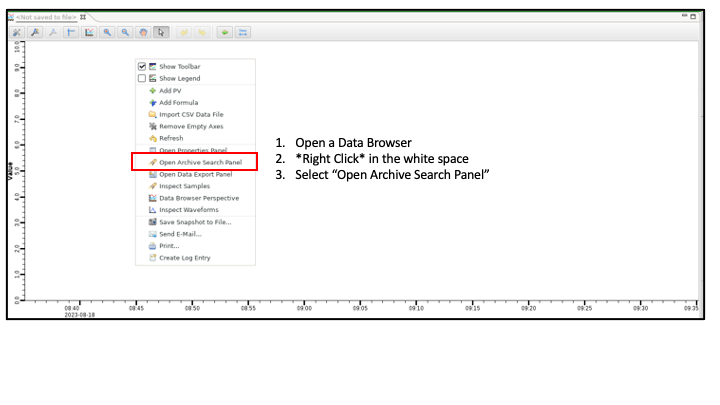Select Add Formula menu entry
The image size is (720, 405).
(x=178, y=103)
